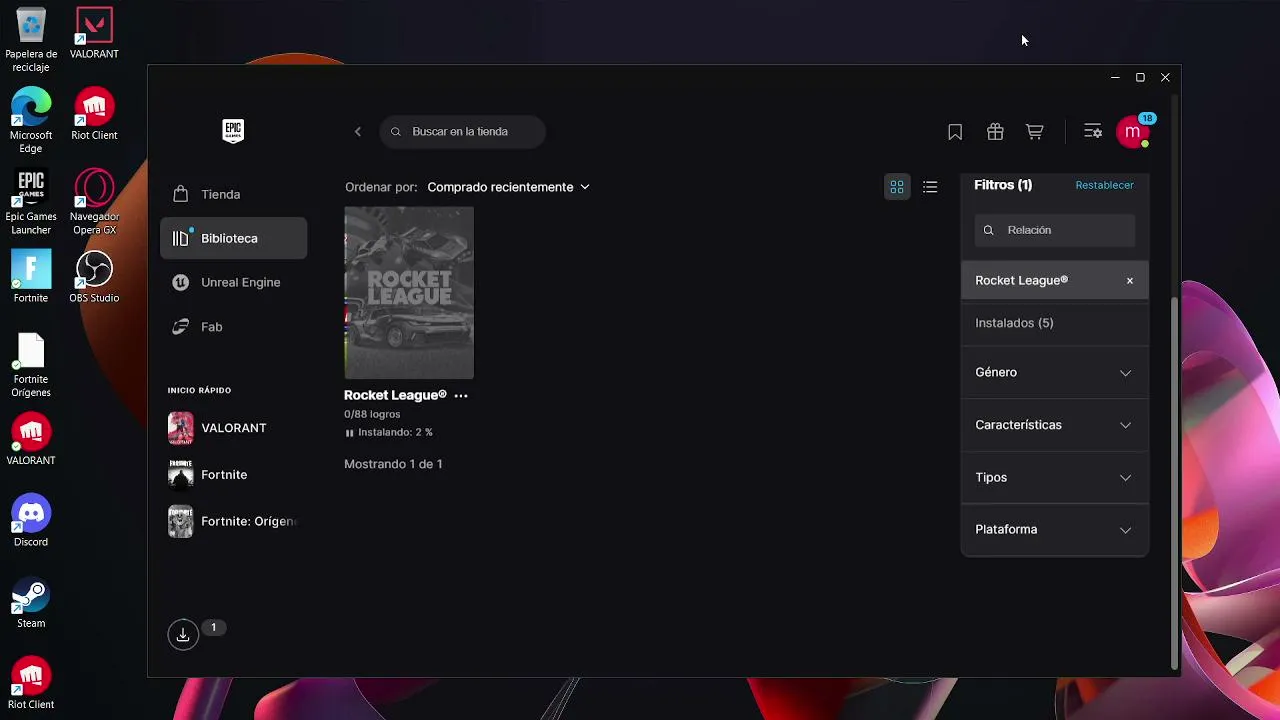1280x720 pixels.
Task: Select Navegador Opera GX desktop icon
Action: [x=94, y=203]
